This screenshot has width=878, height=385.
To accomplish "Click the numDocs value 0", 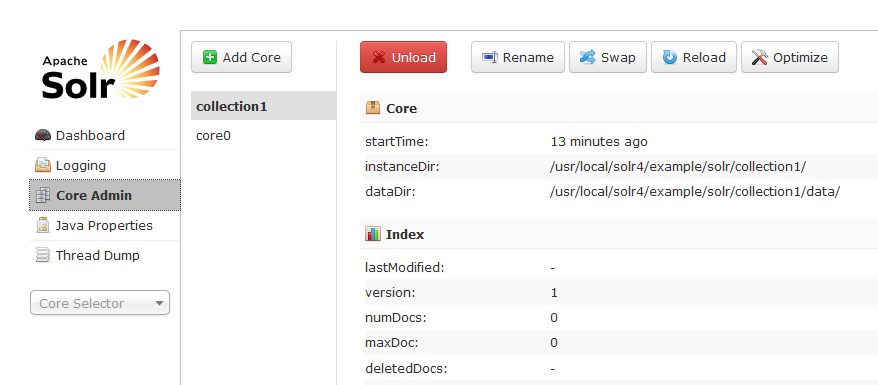I will pos(554,318).
